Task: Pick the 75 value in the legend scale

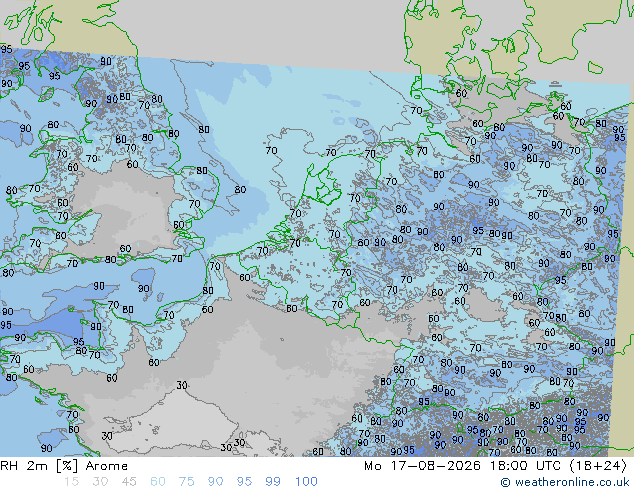Action: tap(186, 482)
